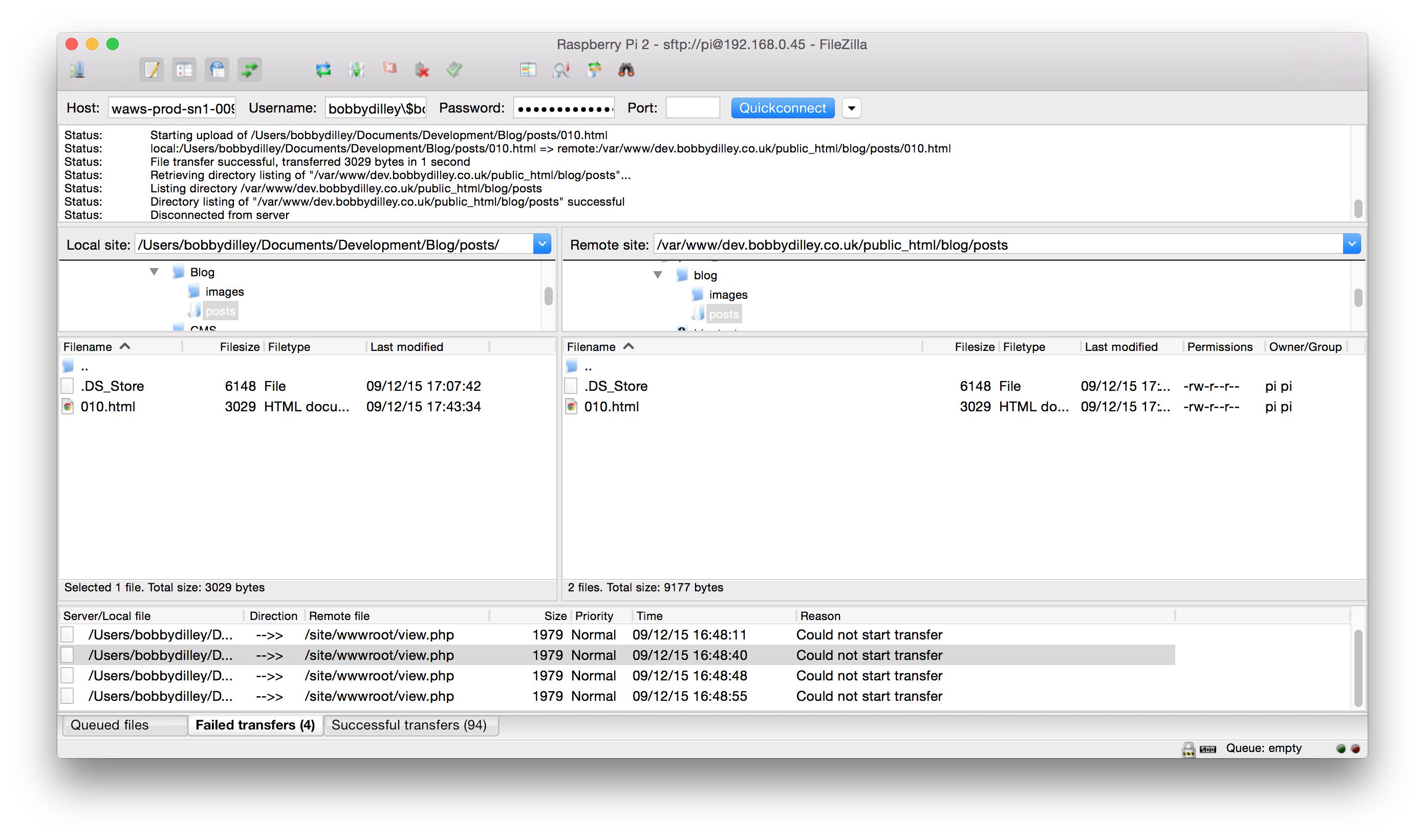Viewport: 1425px width, 840px height.
Task: Click the remote blog folder icon
Action: click(x=682, y=275)
